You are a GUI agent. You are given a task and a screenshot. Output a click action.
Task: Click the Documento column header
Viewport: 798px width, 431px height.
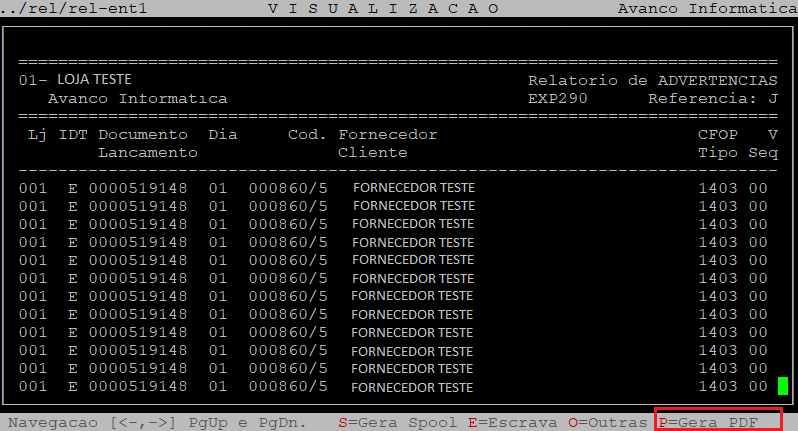pos(143,134)
